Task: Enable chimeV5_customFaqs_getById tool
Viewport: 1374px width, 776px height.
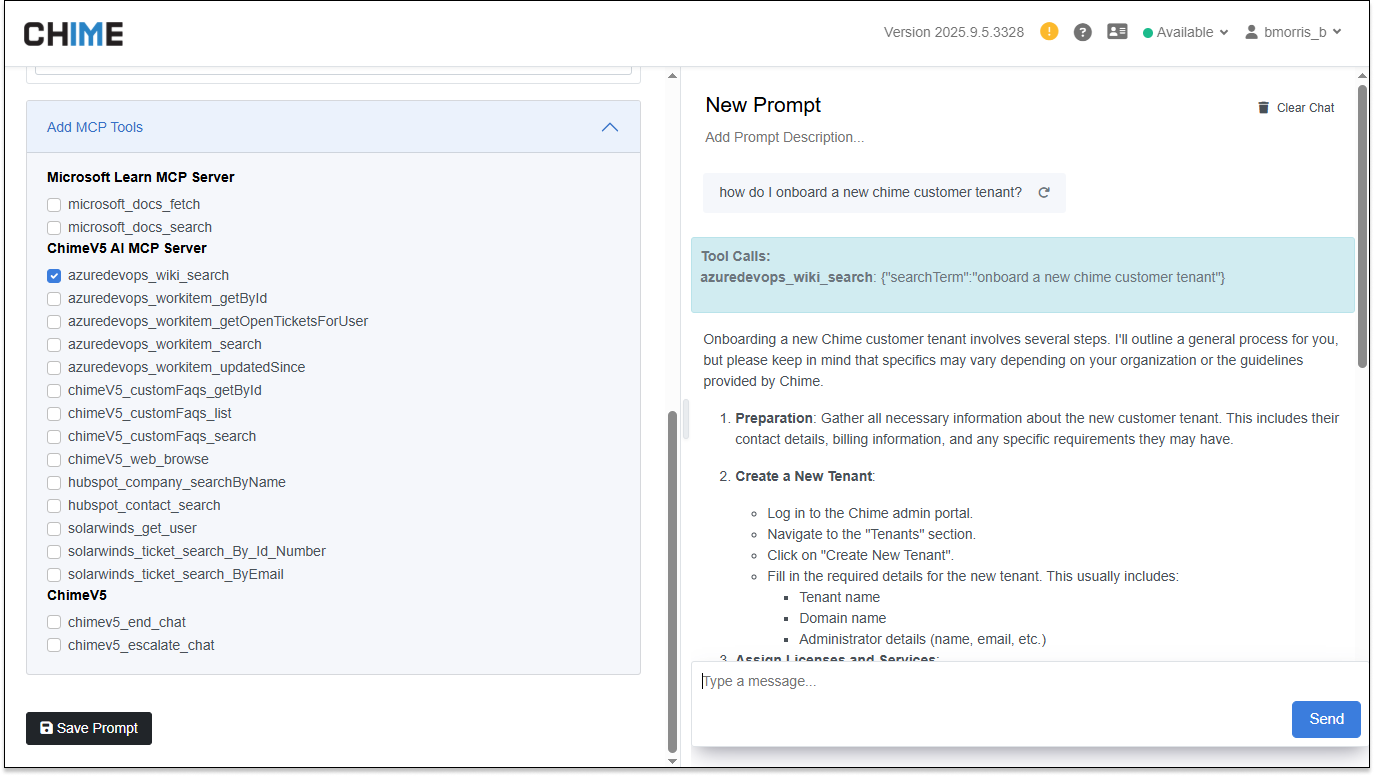Action: tap(54, 390)
